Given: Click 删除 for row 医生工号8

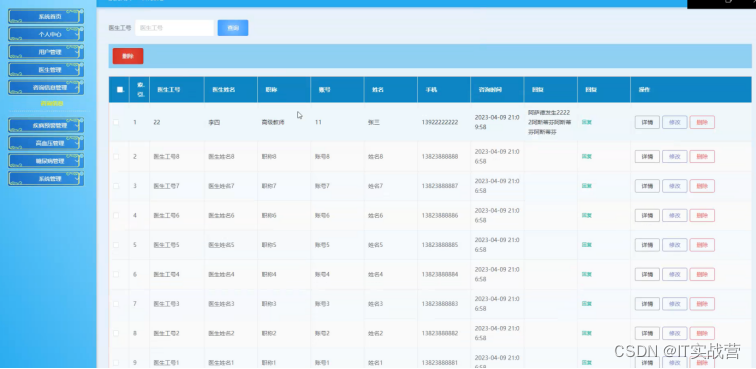Looking at the screenshot, I should pyautogui.click(x=702, y=156).
